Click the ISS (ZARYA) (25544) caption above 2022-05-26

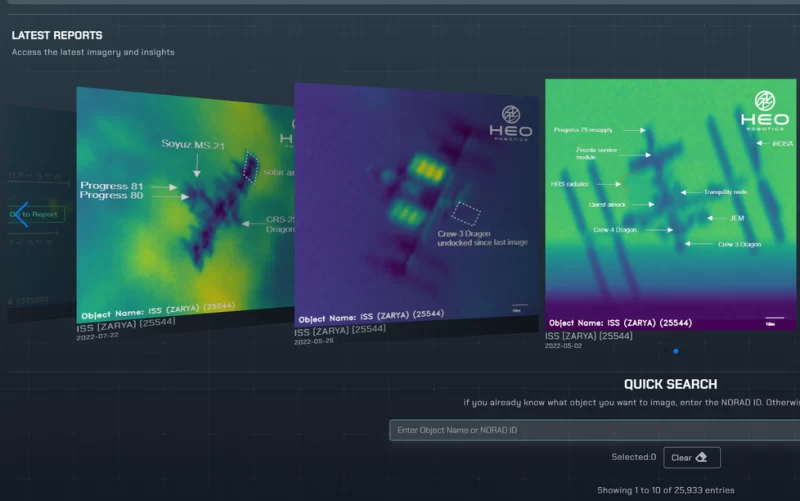pos(340,331)
